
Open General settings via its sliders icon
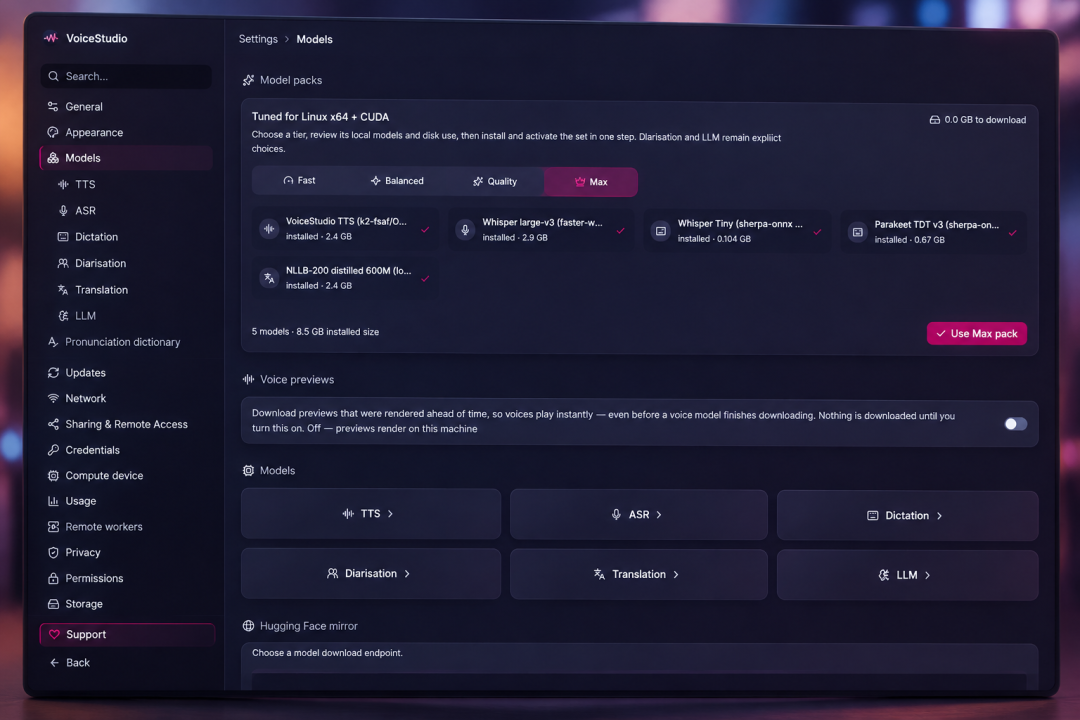(x=53, y=106)
